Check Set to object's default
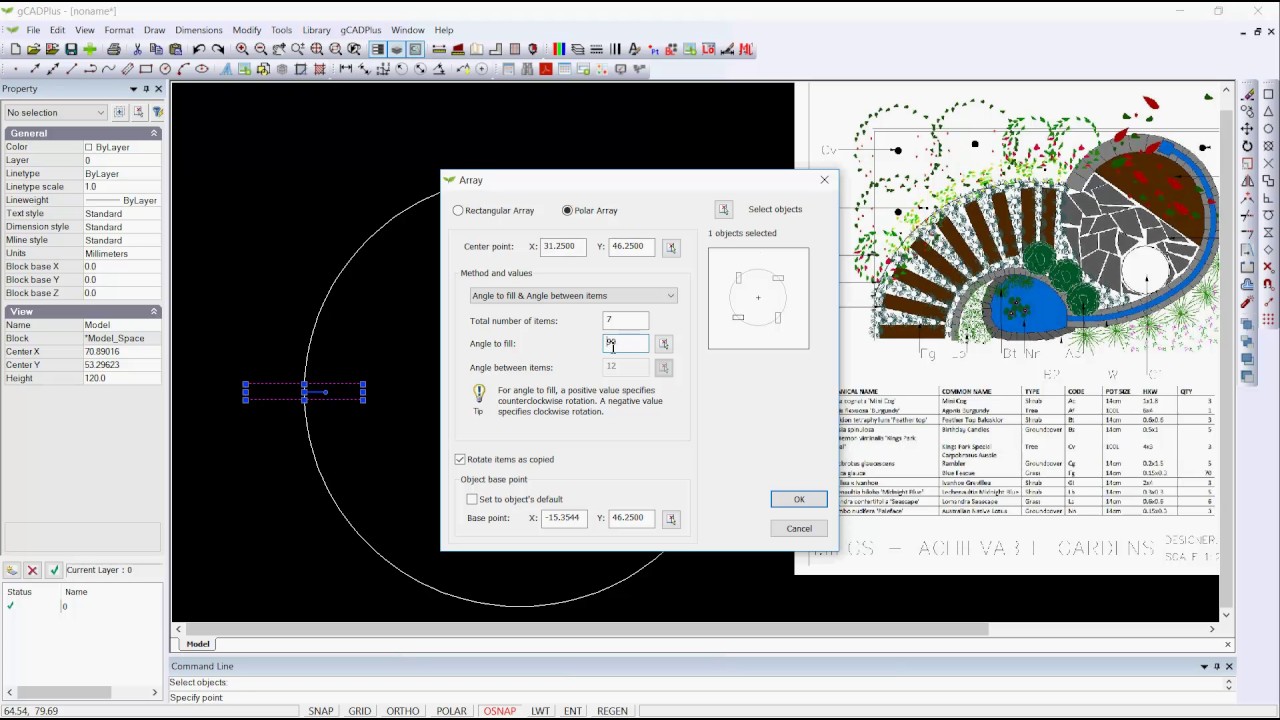Image resolution: width=1280 pixels, height=720 pixels. click(472, 499)
